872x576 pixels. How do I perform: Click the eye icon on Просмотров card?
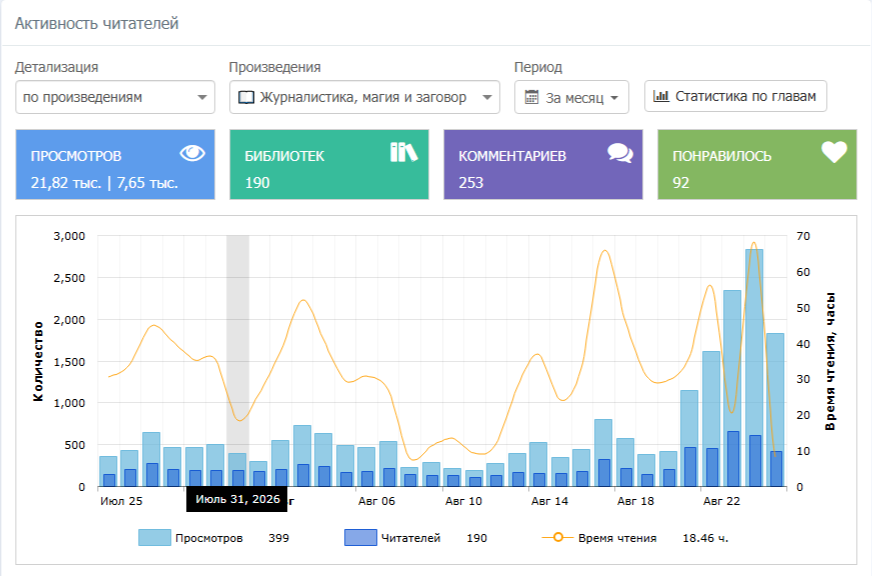coord(192,153)
